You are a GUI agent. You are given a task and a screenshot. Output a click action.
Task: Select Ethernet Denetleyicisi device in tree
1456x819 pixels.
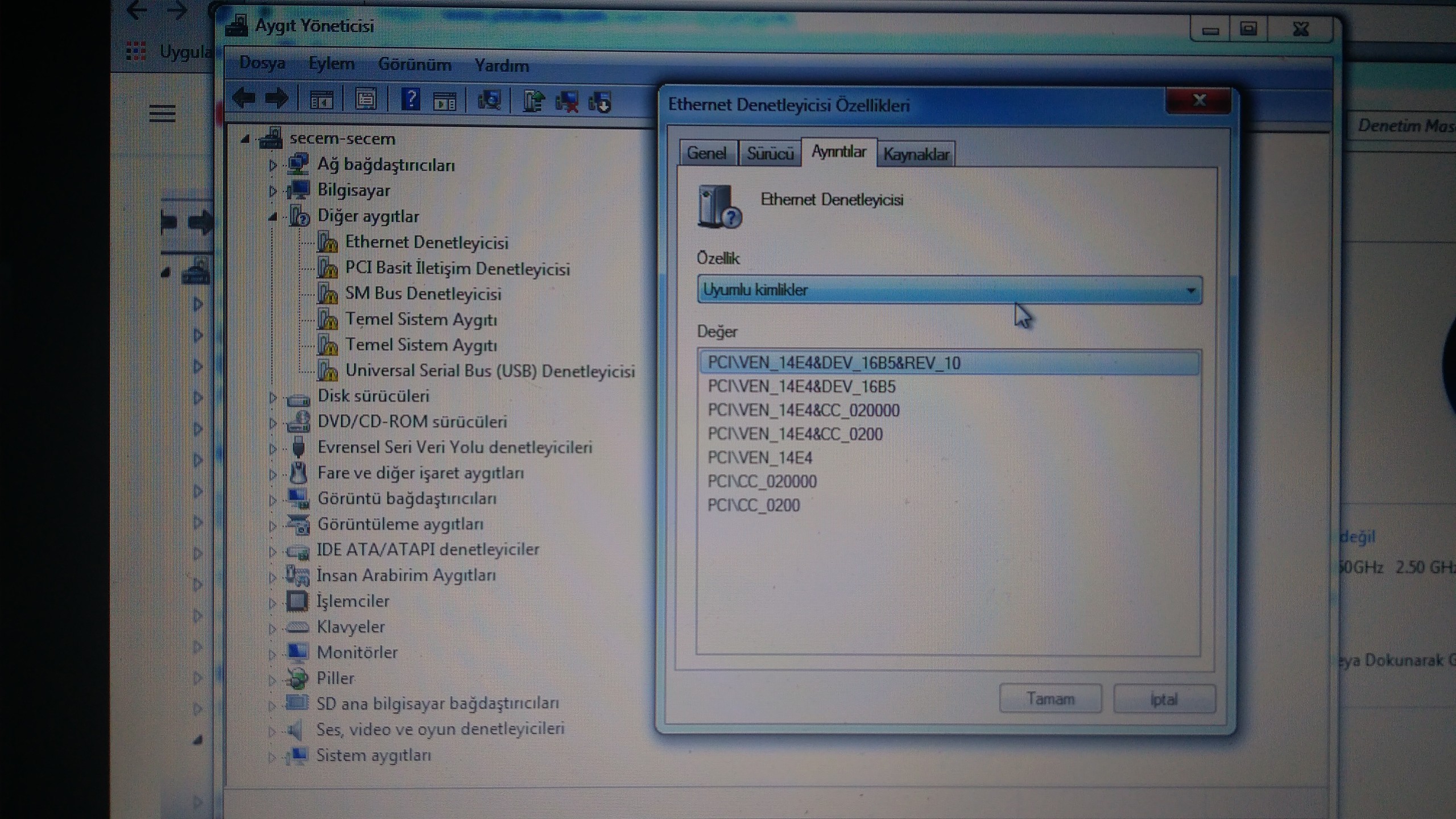pos(427,242)
